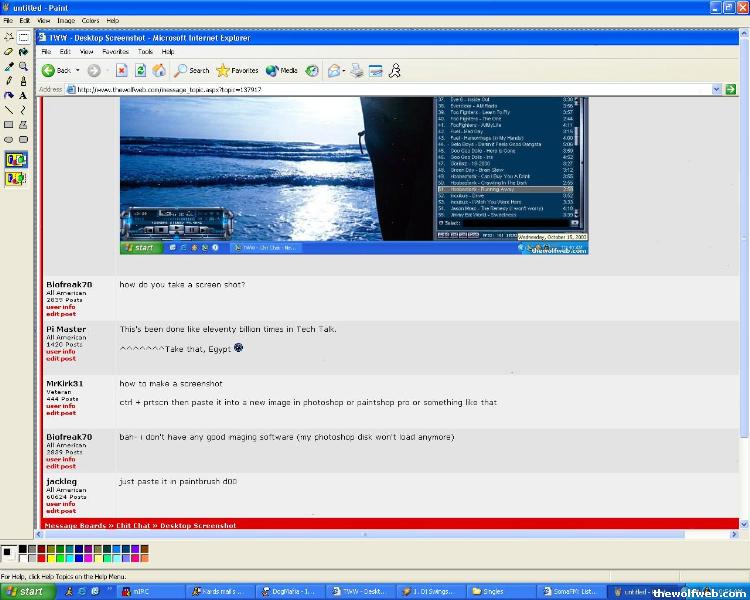Expand the address bar dropdown arrow
Screen dimensions: 750x600
[x=717, y=89]
